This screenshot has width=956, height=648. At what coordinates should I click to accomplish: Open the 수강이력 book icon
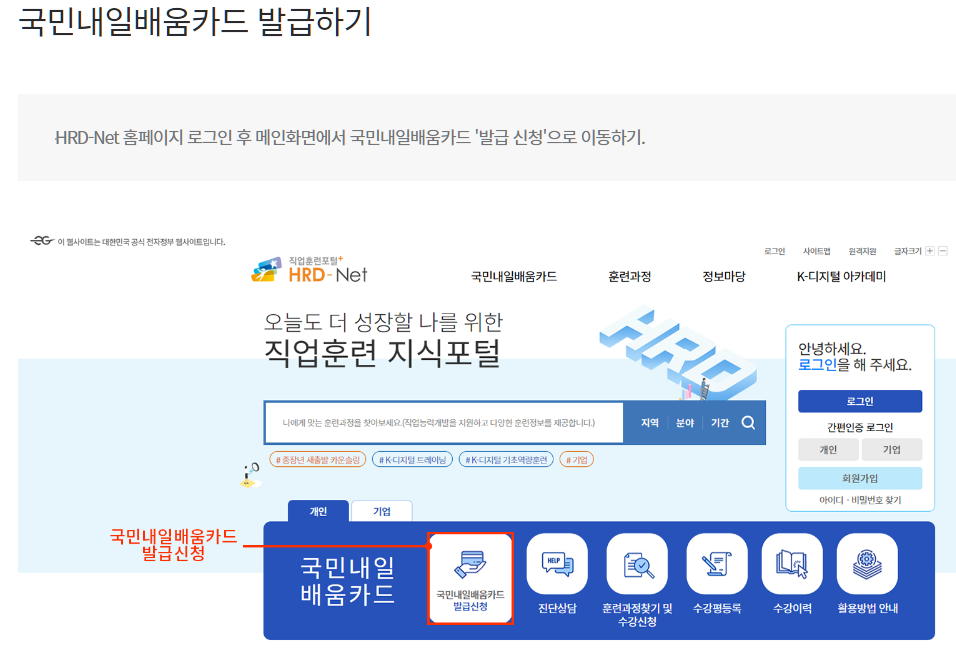[x=792, y=564]
